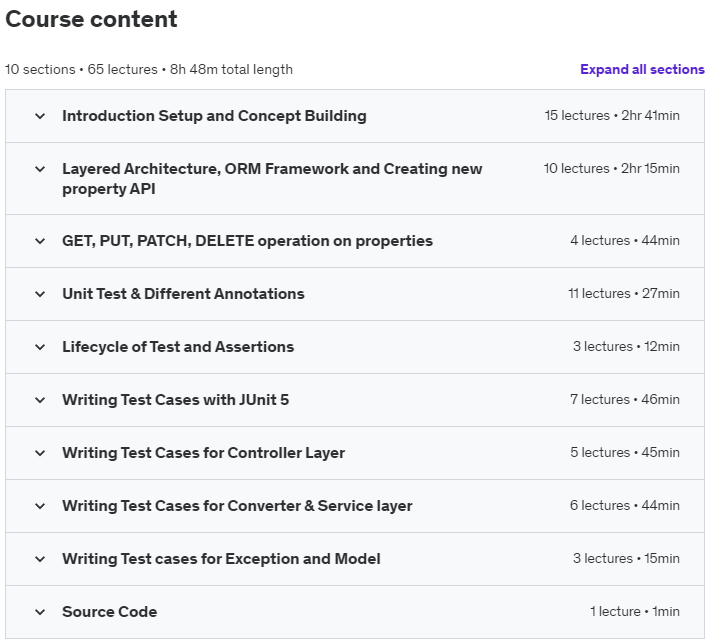
Task: Select title GET, PUT, PATCH, DELETE operation on properties
Action: pos(247,241)
